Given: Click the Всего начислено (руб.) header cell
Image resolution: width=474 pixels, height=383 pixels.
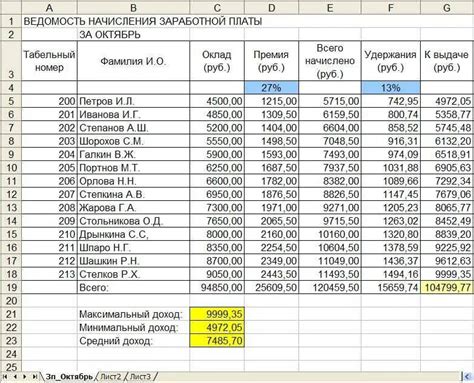Looking at the screenshot, I should click(x=330, y=61).
